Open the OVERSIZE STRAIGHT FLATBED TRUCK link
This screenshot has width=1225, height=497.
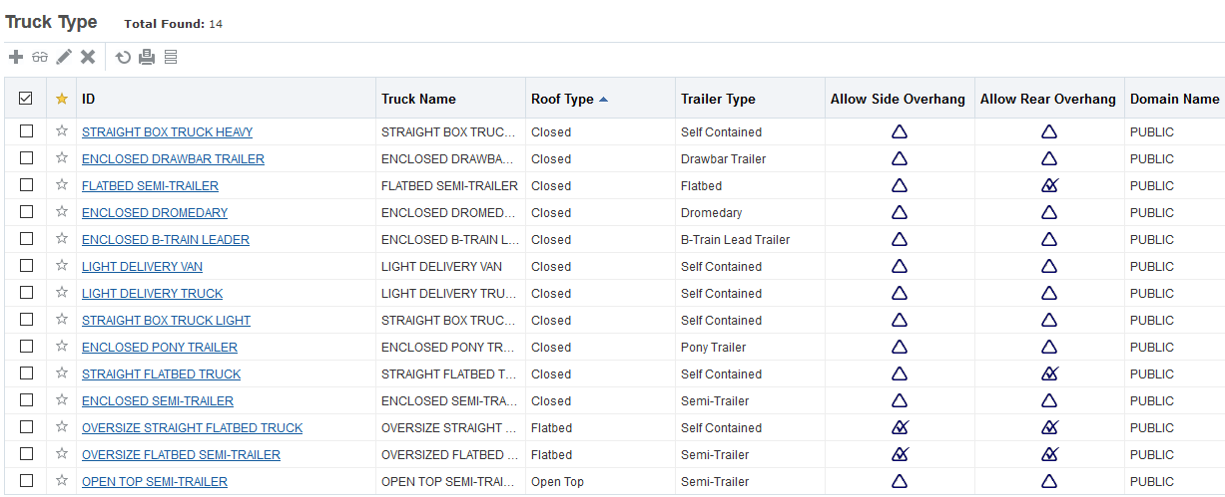point(192,428)
